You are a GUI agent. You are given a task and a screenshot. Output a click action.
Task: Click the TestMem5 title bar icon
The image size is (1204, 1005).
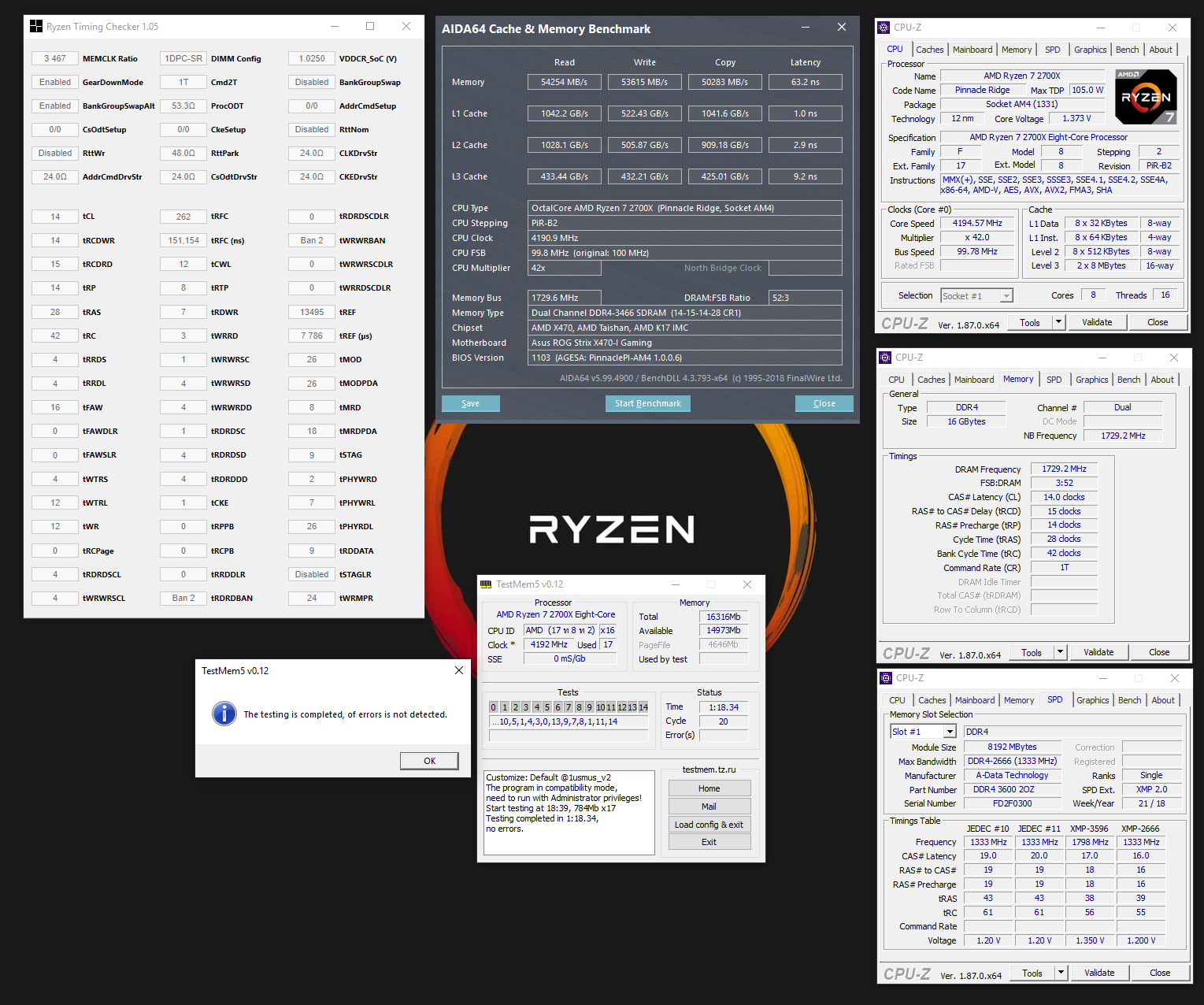pyautogui.click(x=486, y=584)
